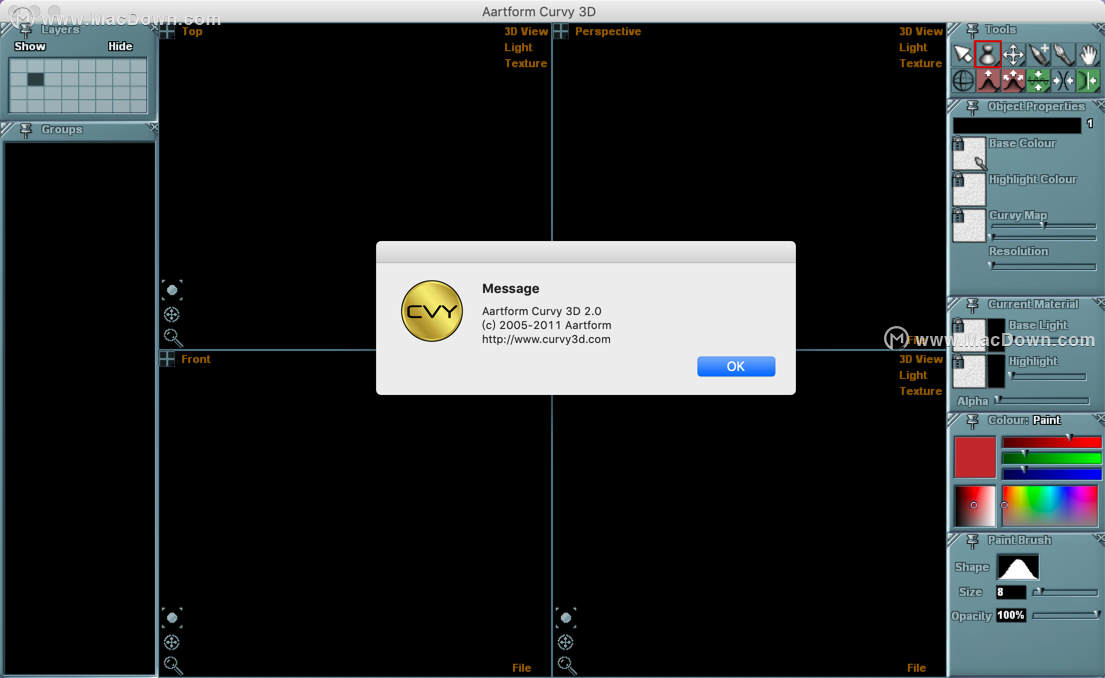Click the http://www.curvy3d.com text

546,339
